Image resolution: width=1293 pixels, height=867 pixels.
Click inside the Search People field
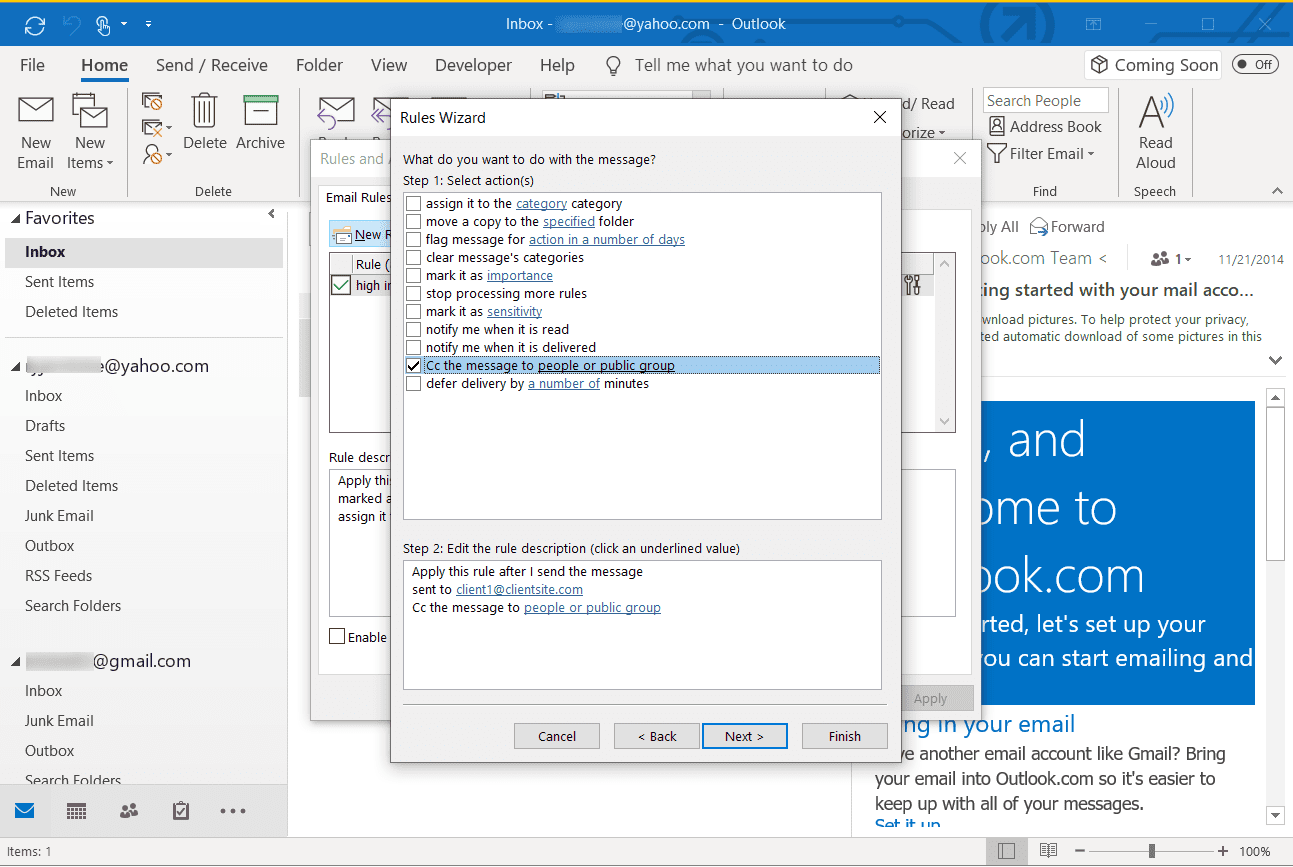[1044, 100]
